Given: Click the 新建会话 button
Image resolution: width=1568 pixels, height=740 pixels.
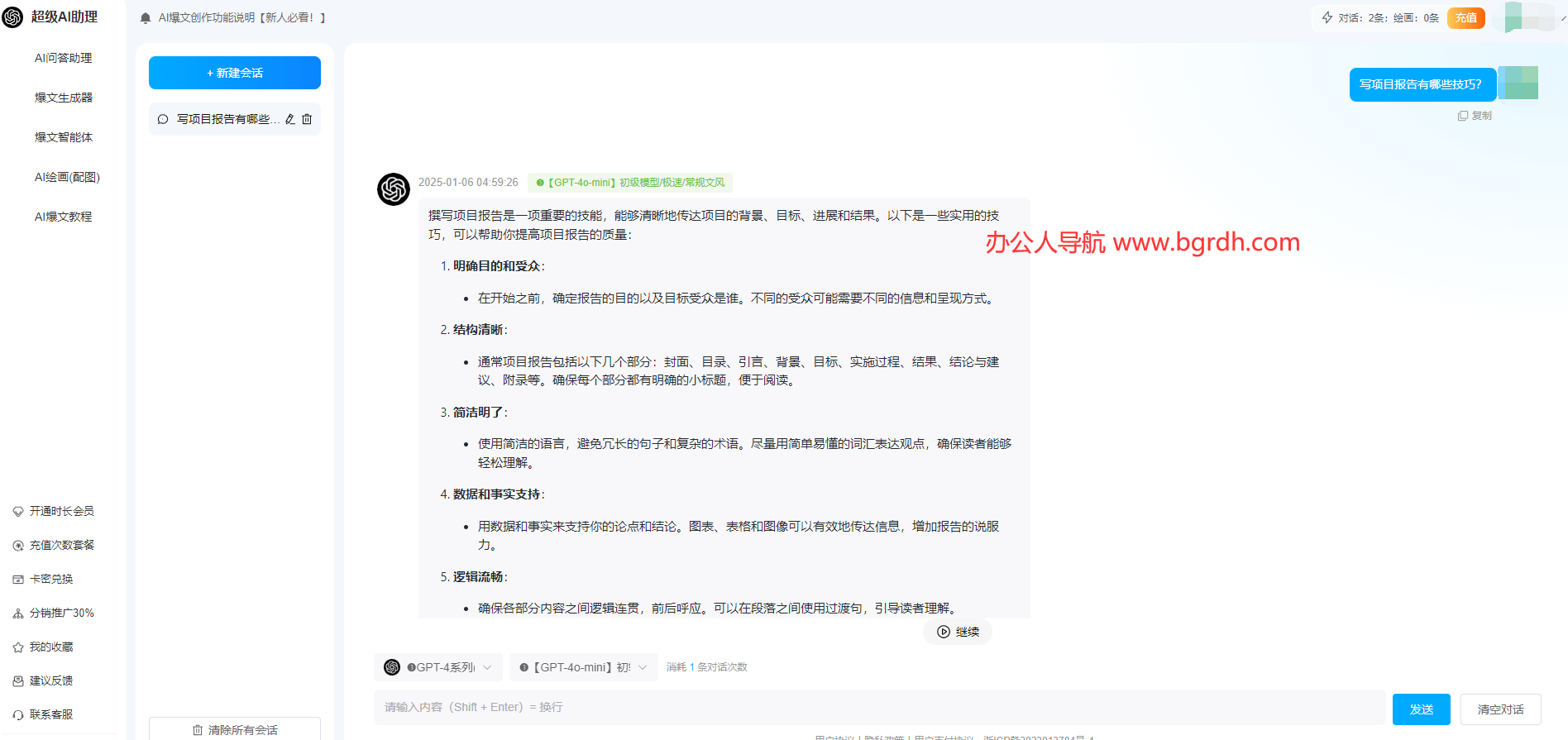Looking at the screenshot, I should [235, 73].
